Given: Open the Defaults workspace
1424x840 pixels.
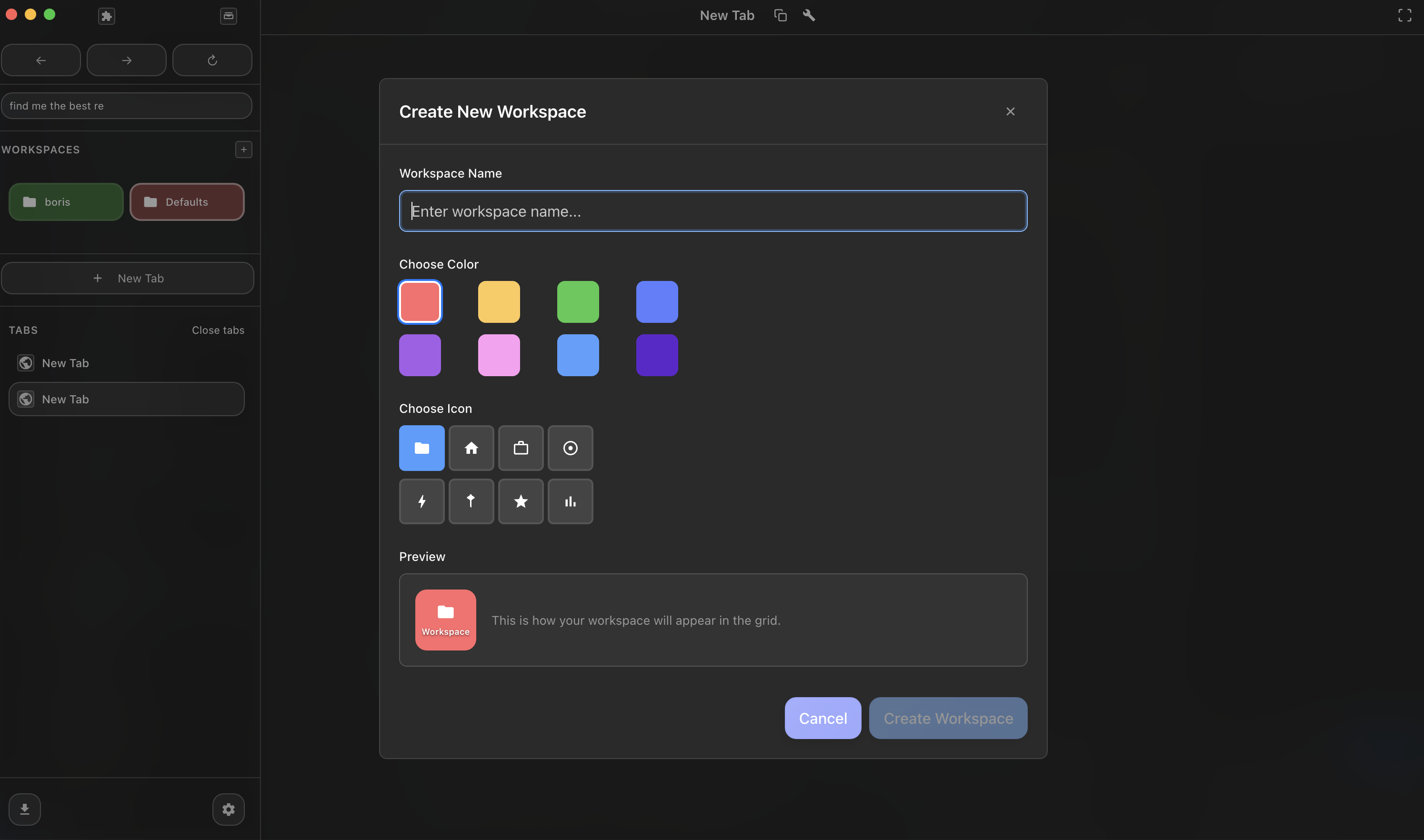Looking at the screenshot, I should [187, 201].
